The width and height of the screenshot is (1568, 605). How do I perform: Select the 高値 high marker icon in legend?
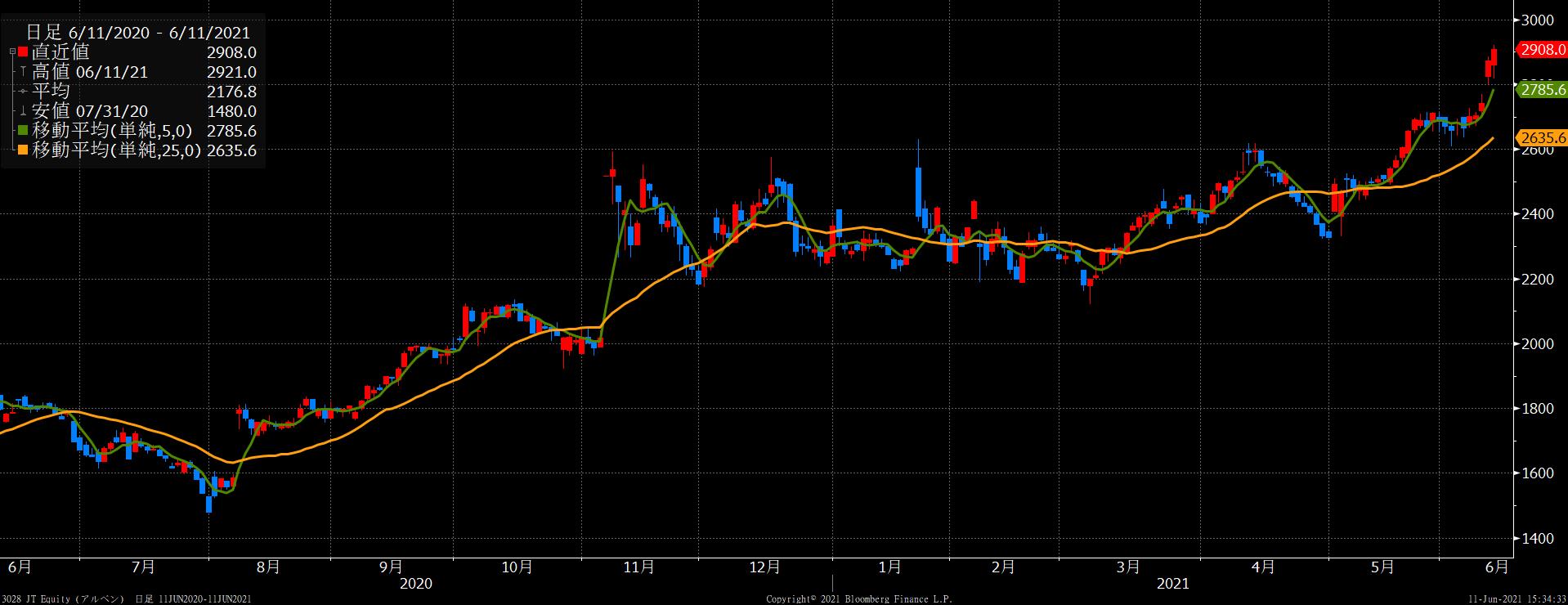(24, 72)
